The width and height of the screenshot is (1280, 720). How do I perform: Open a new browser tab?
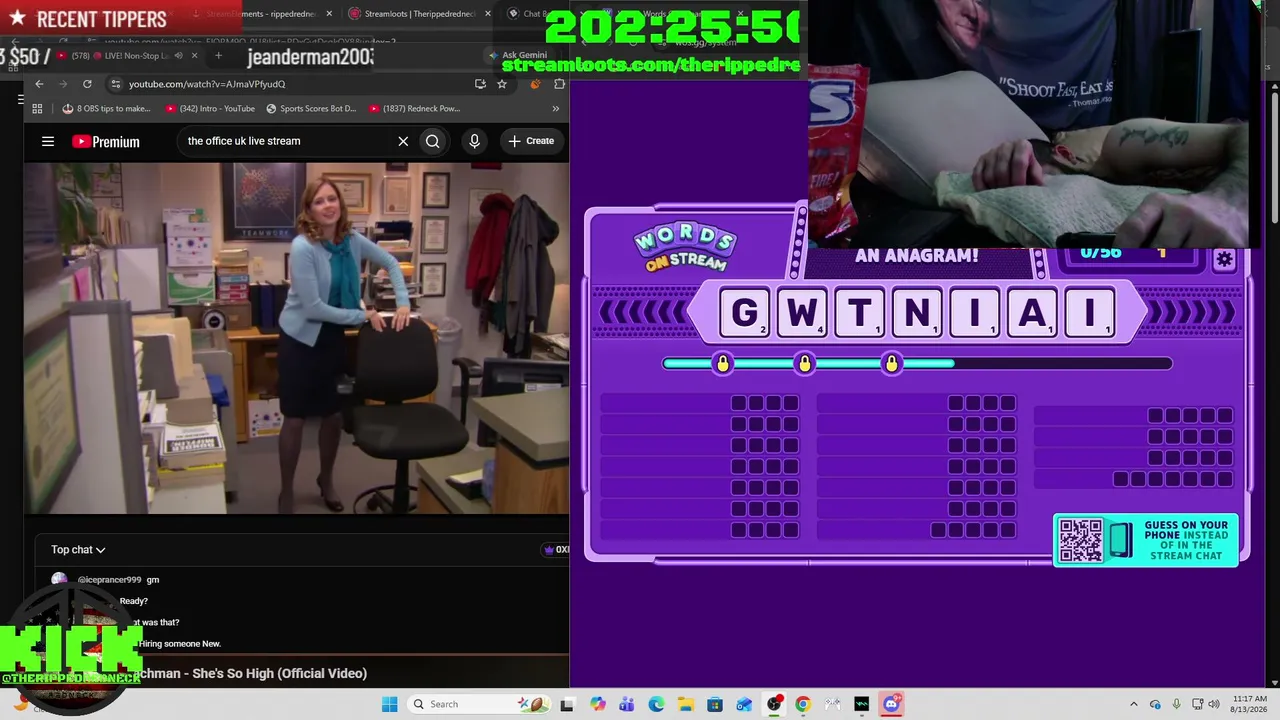tap(218, 56)
